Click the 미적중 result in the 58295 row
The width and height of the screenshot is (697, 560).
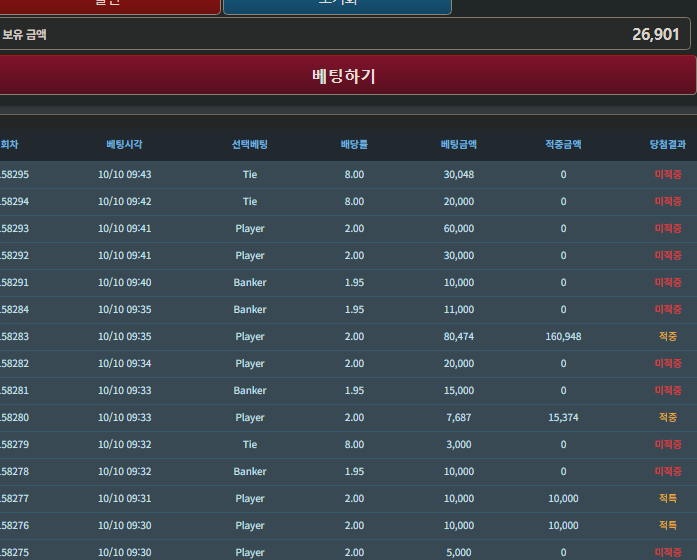(668, 175)
